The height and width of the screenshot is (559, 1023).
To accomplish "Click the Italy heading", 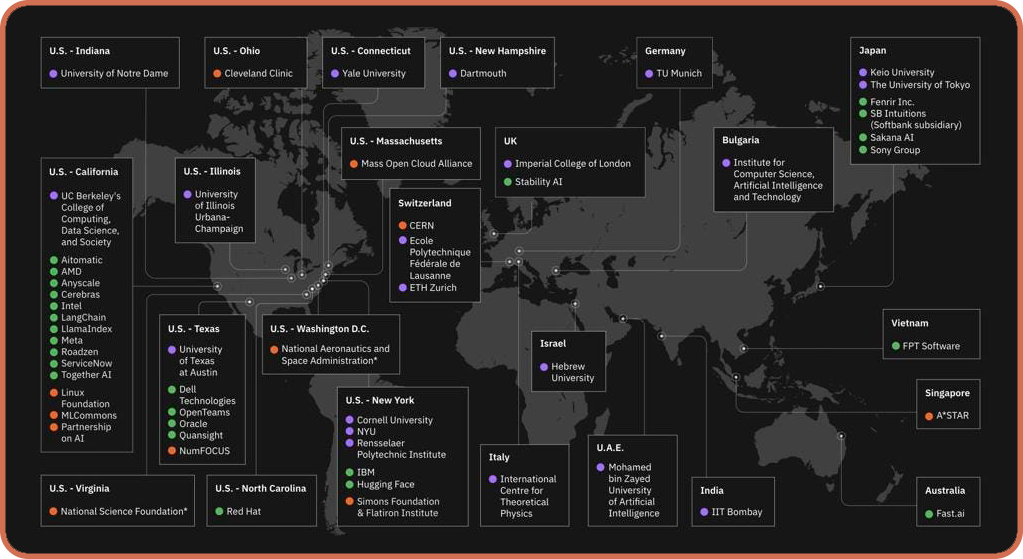I will pyautogui.click(x=499, y=457).
